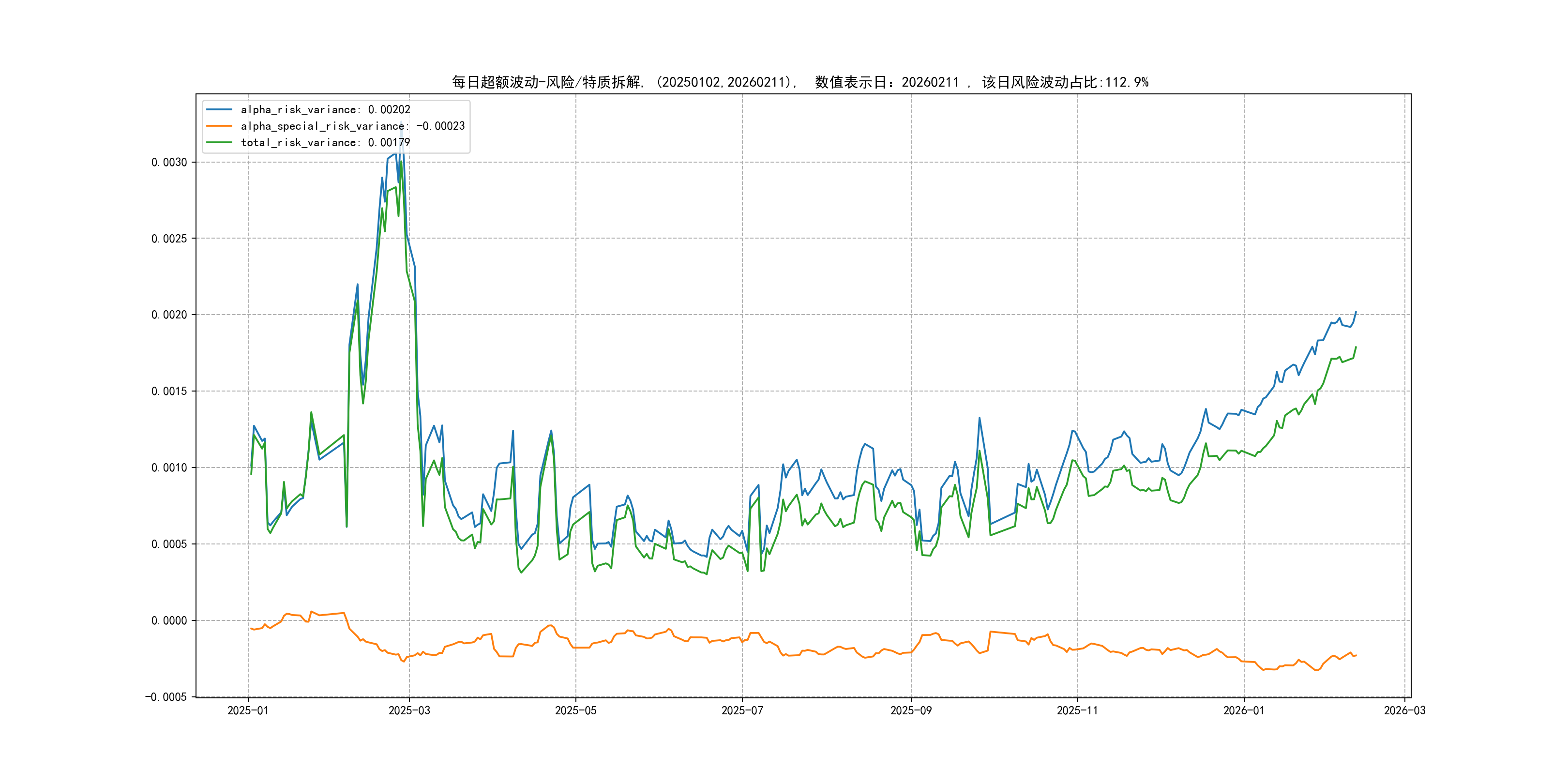
Task: Select the total_risk_variance: 0.00179 legend text
Action: pos(325,142)
